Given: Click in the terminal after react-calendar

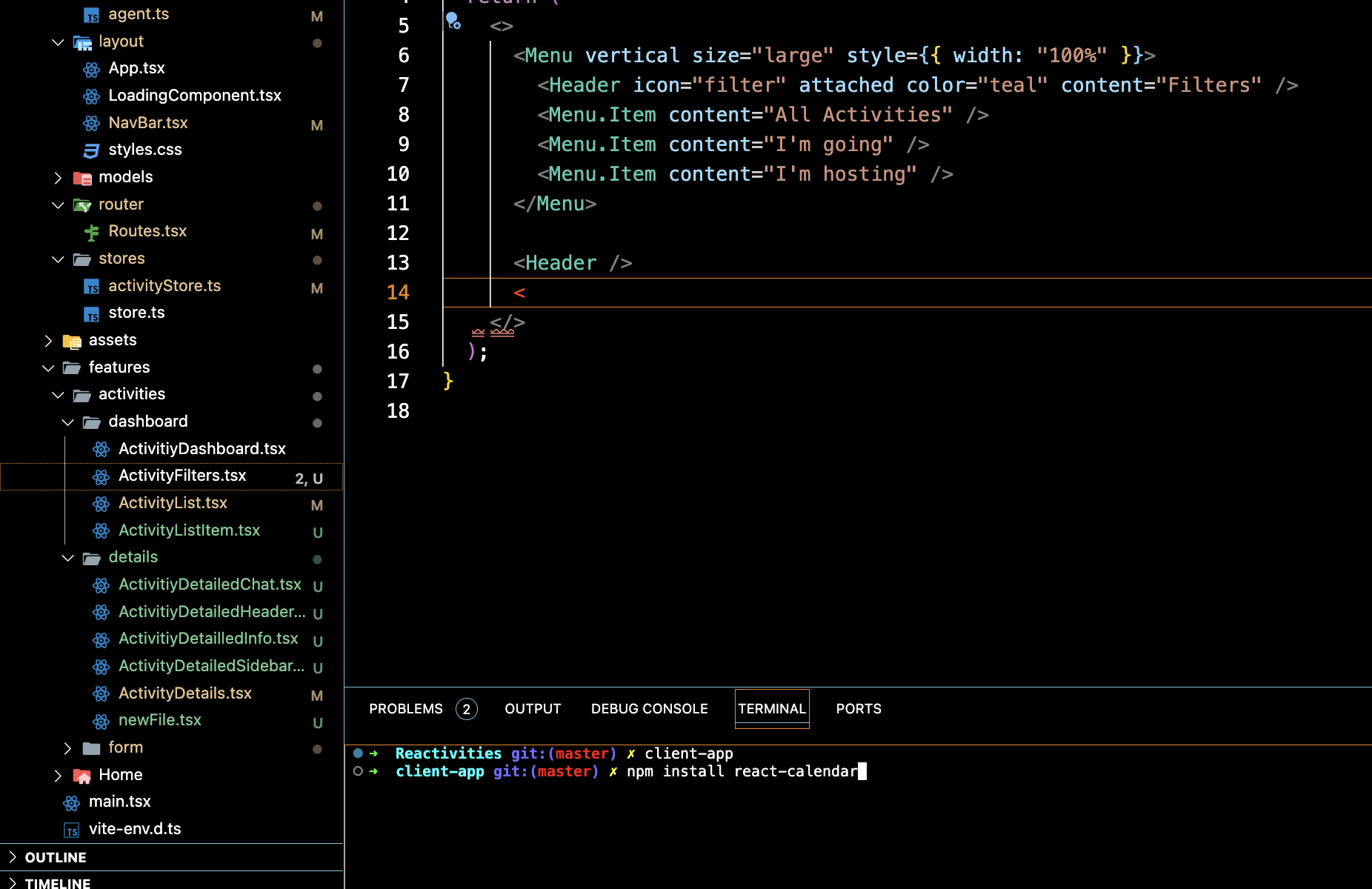Looking at the screenshot, I should (862, 771).
